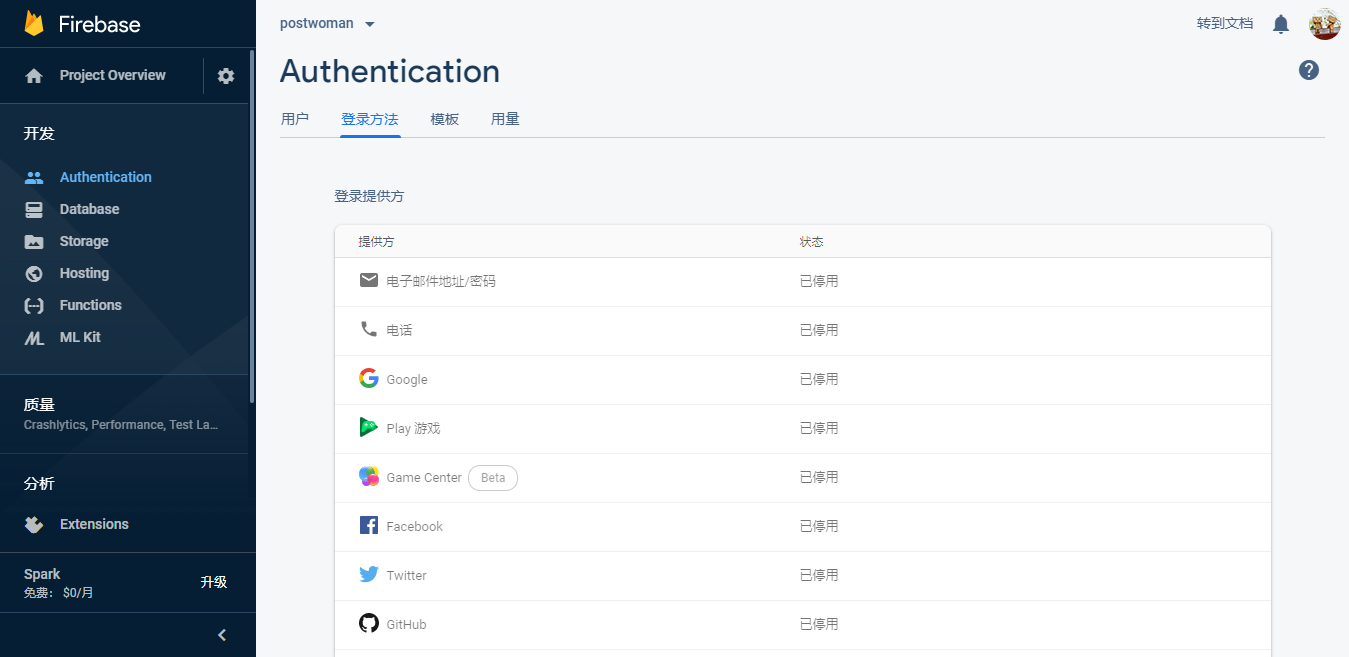The image size is (1349, 657).
Task: Click the 已停用 status for GitHub
Action: click(x=819, y=624)
